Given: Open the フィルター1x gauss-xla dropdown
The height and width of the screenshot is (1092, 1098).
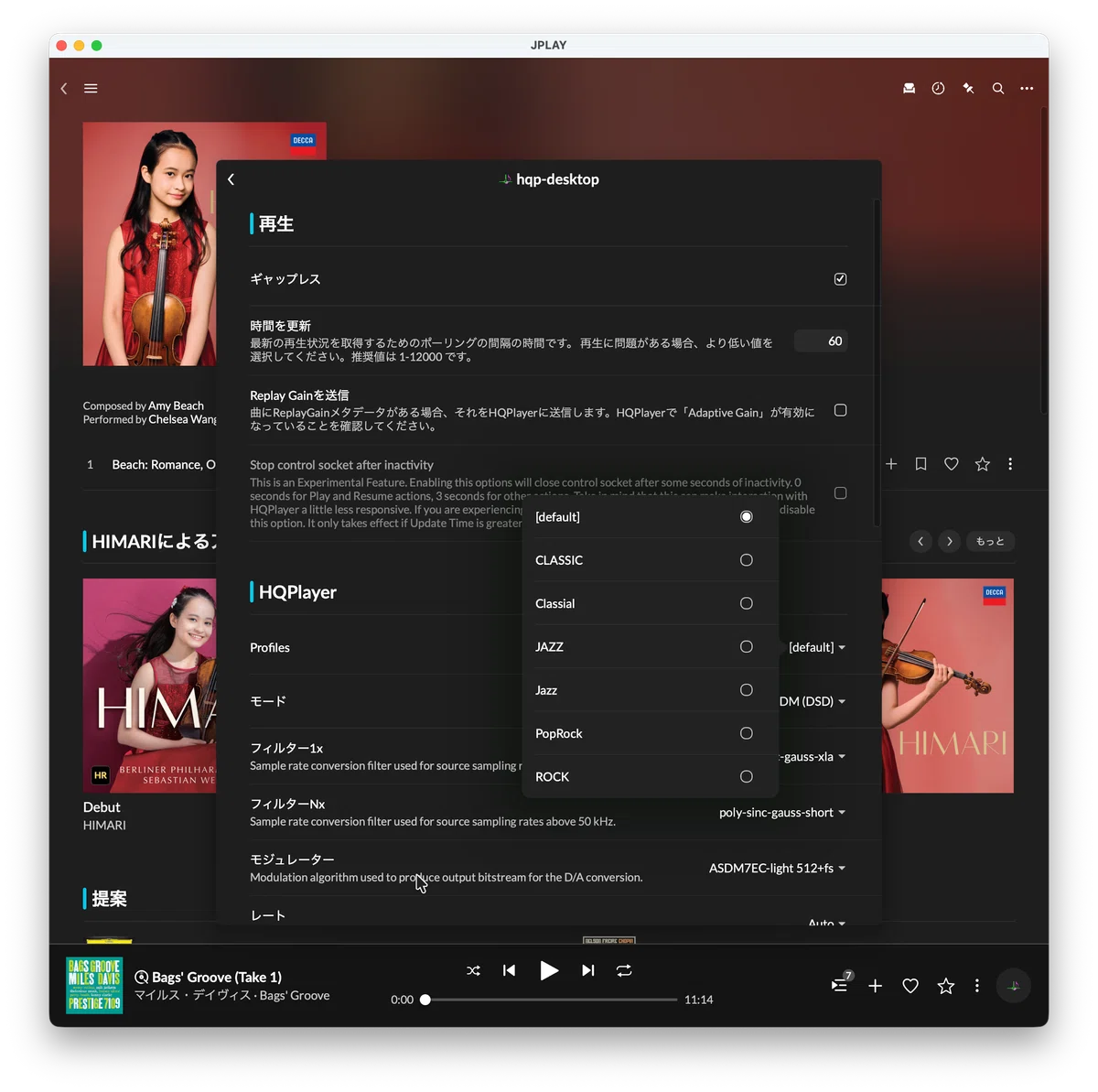Looking at the screenshot, I should [x=813, y=757].
